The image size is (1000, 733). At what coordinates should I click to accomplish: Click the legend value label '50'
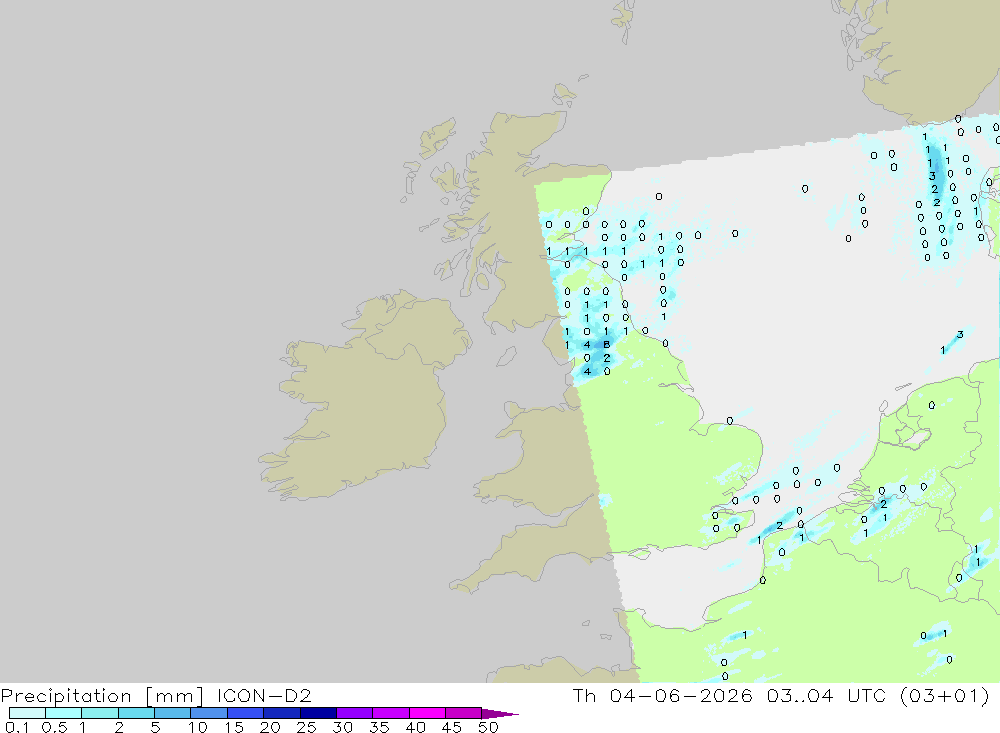488,727
